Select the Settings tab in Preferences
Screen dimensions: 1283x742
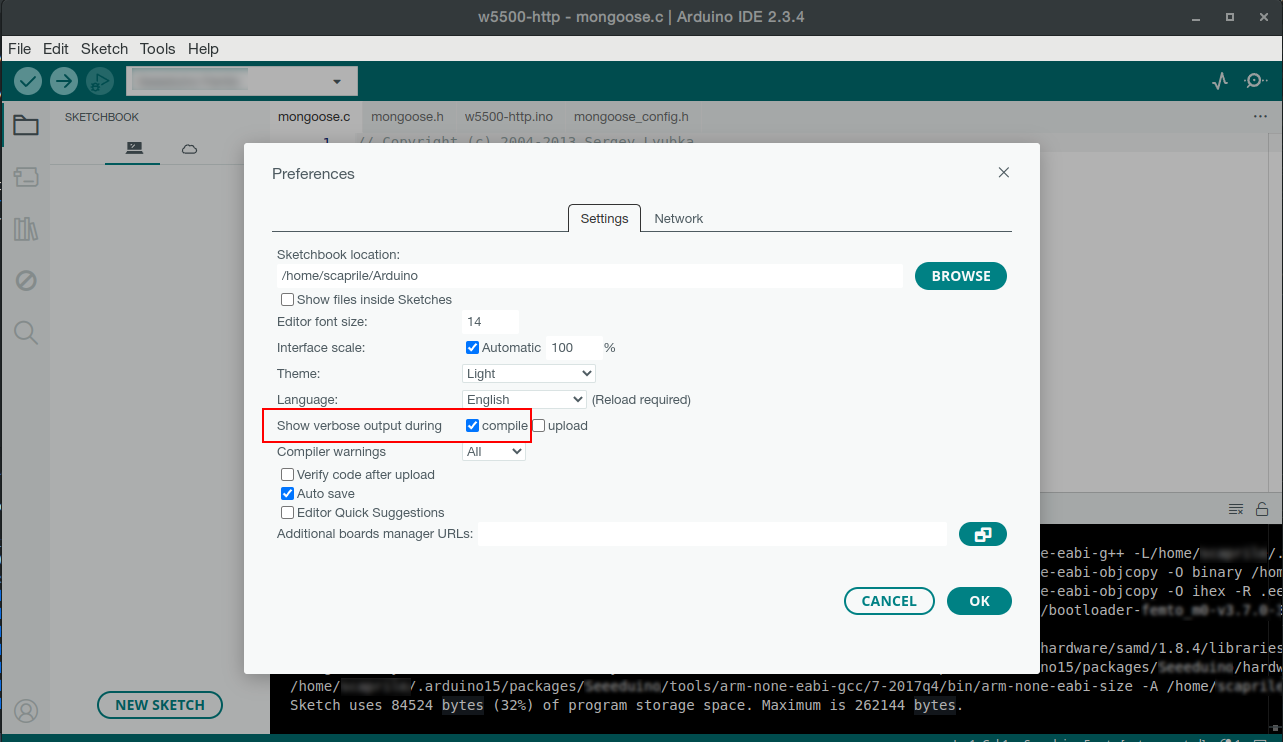604,218
